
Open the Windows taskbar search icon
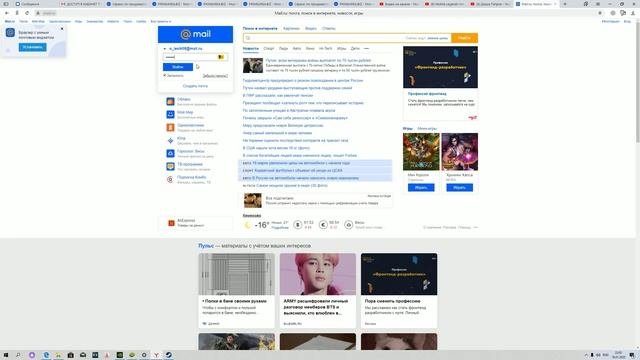tap(18, 355)
